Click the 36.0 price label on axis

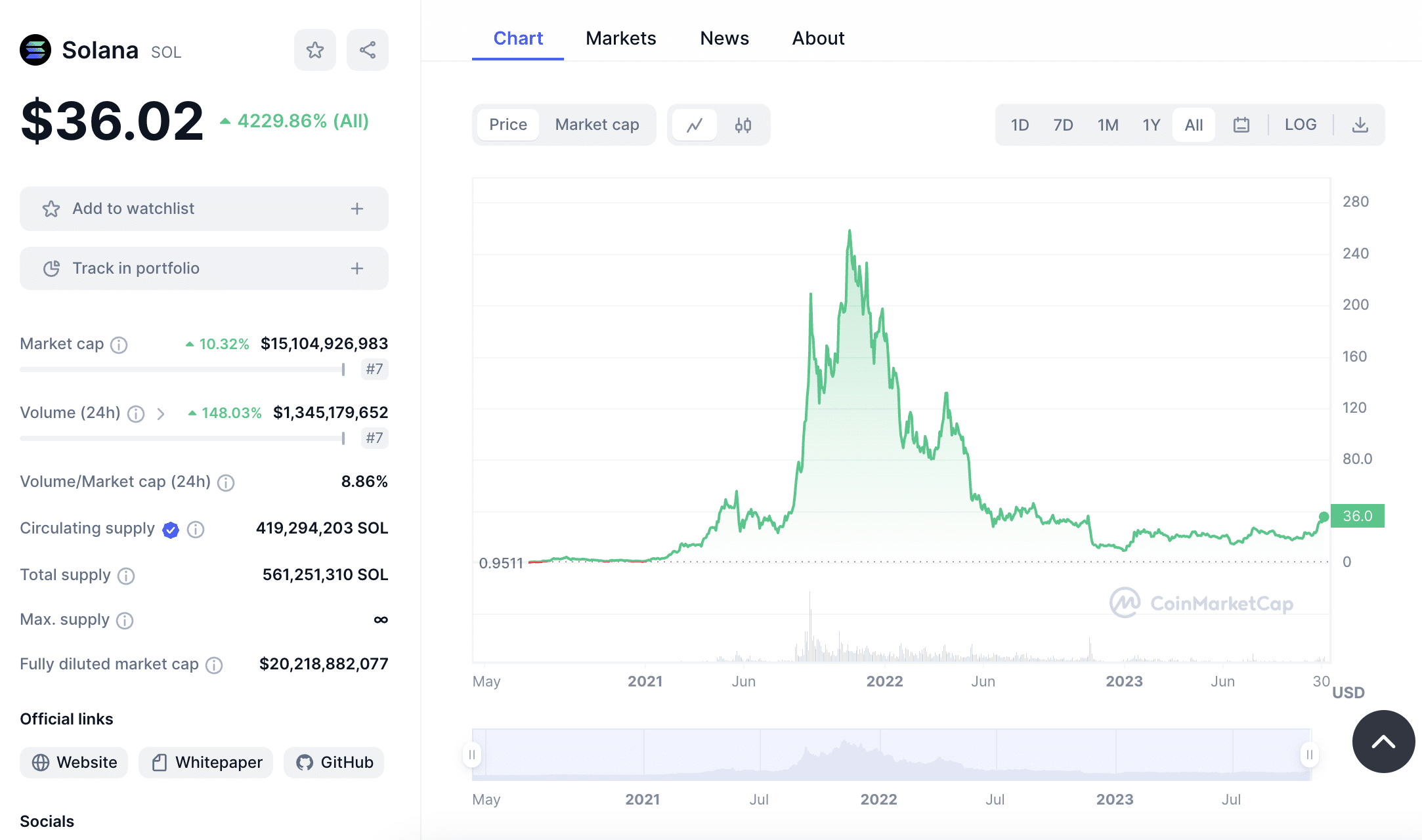click(1358, 516)
